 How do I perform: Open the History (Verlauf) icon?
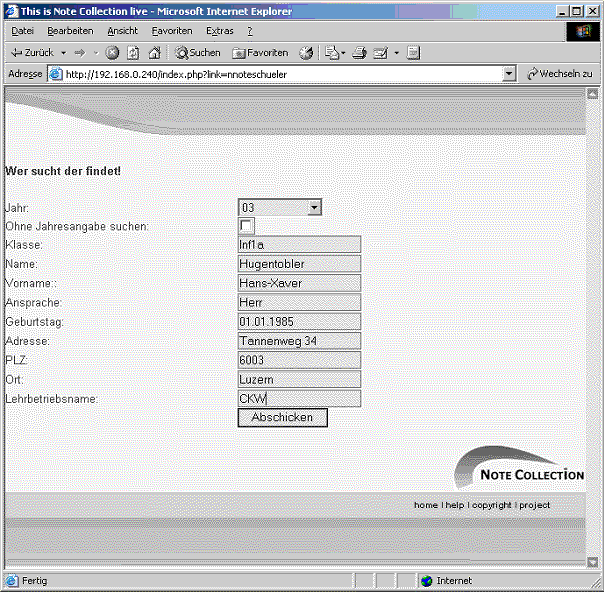pyautogui.click(x=306, y=53)
